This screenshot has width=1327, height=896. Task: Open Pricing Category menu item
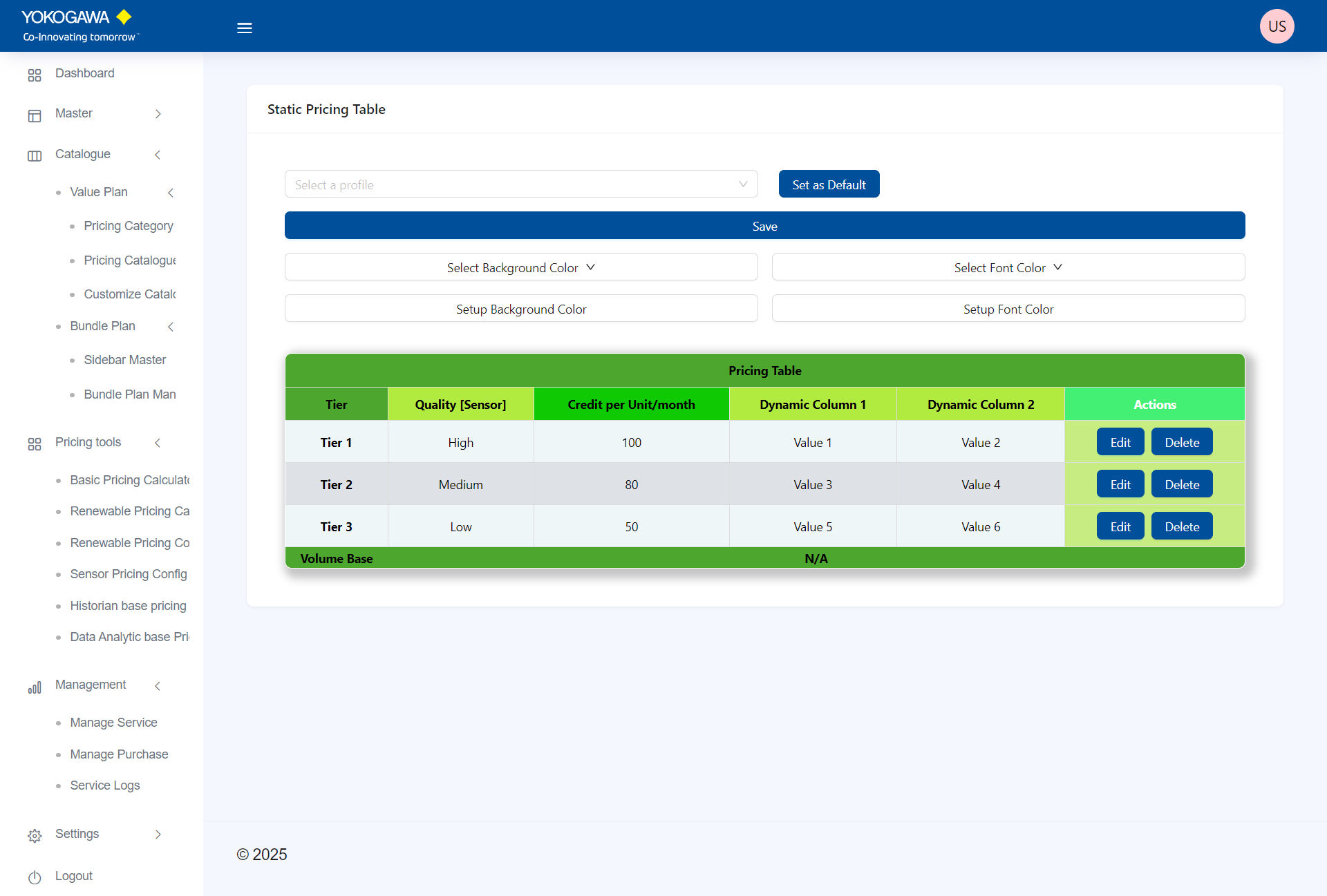[128, 226]
